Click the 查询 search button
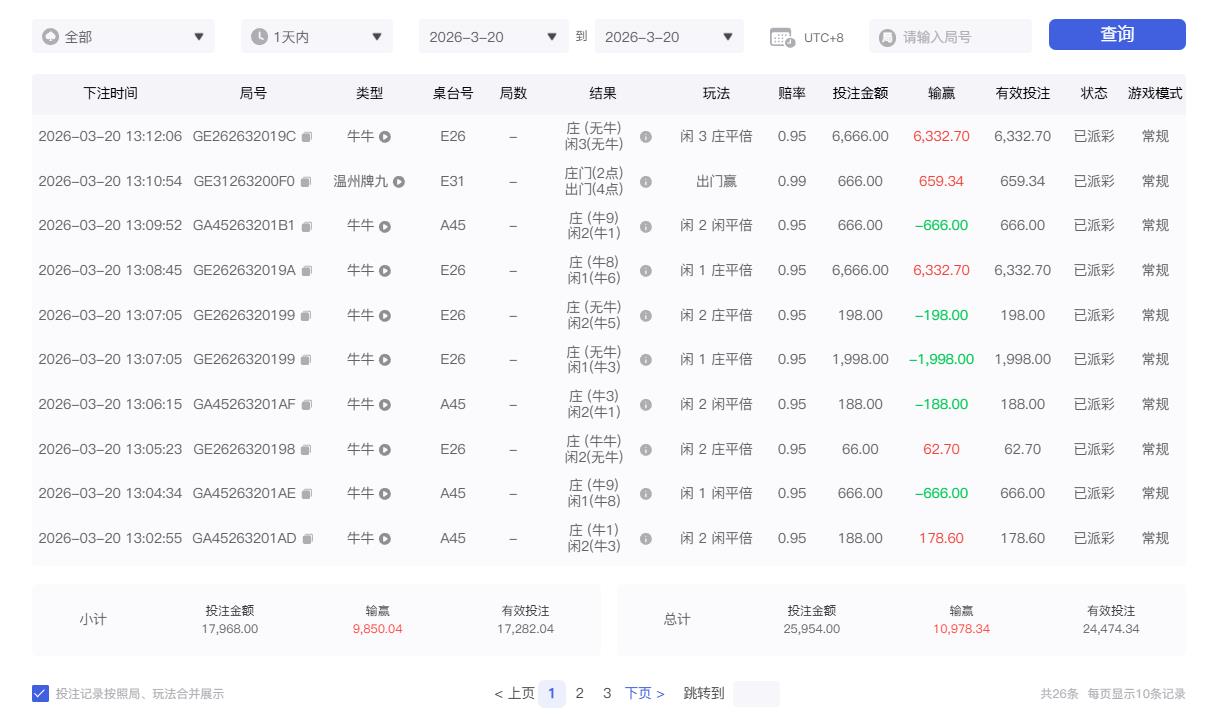This screenshot has height=719, width=1221. point(1117,35)
